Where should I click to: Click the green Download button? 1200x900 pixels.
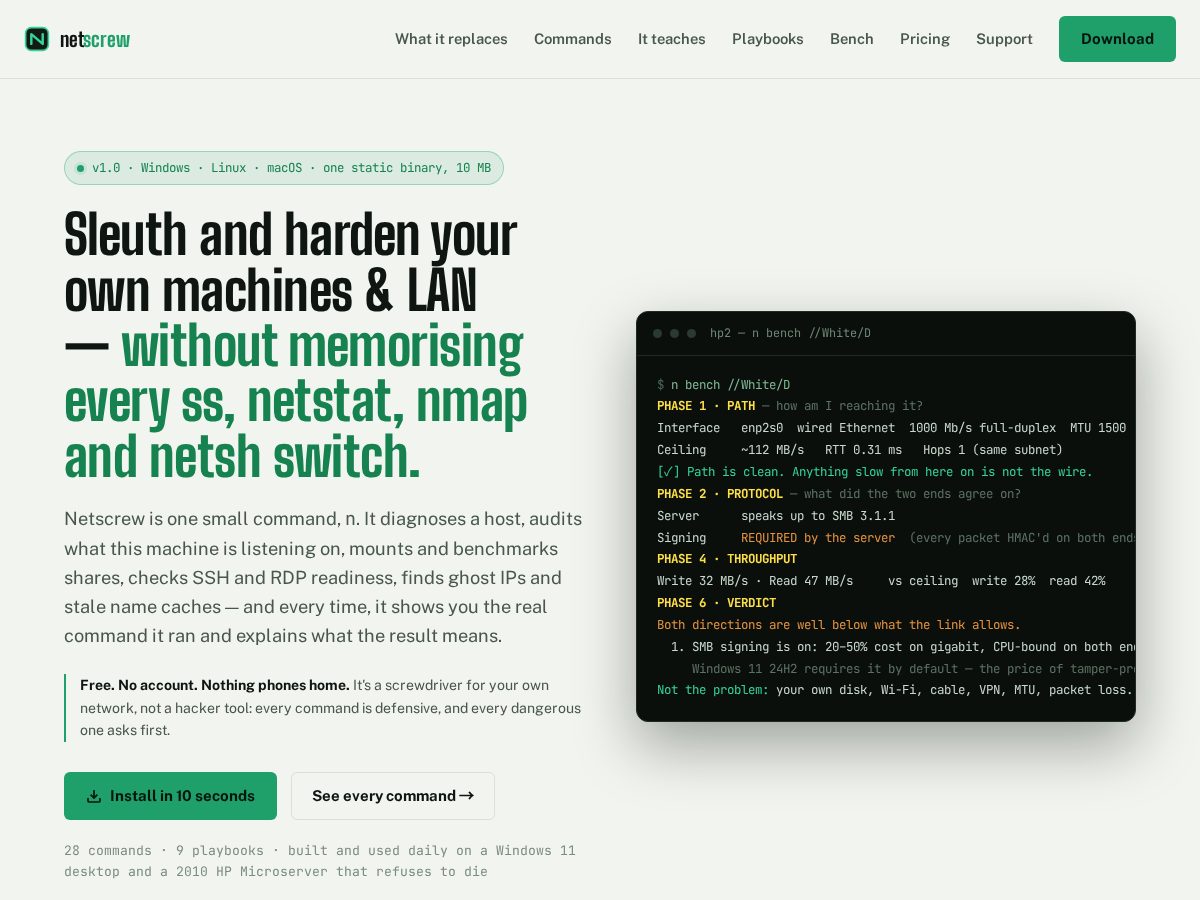click(x=1117, y=39)
